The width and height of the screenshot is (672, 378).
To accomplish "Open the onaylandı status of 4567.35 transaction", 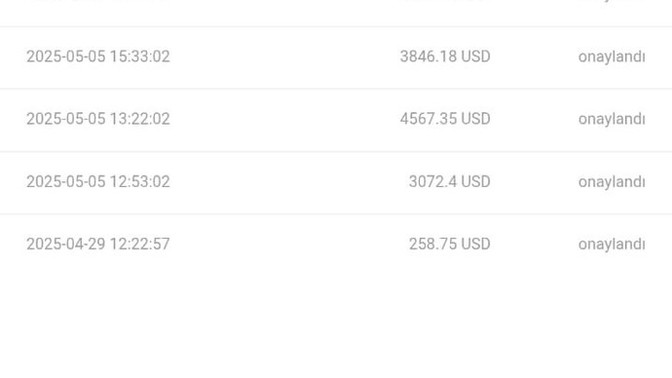I will 612,119.
